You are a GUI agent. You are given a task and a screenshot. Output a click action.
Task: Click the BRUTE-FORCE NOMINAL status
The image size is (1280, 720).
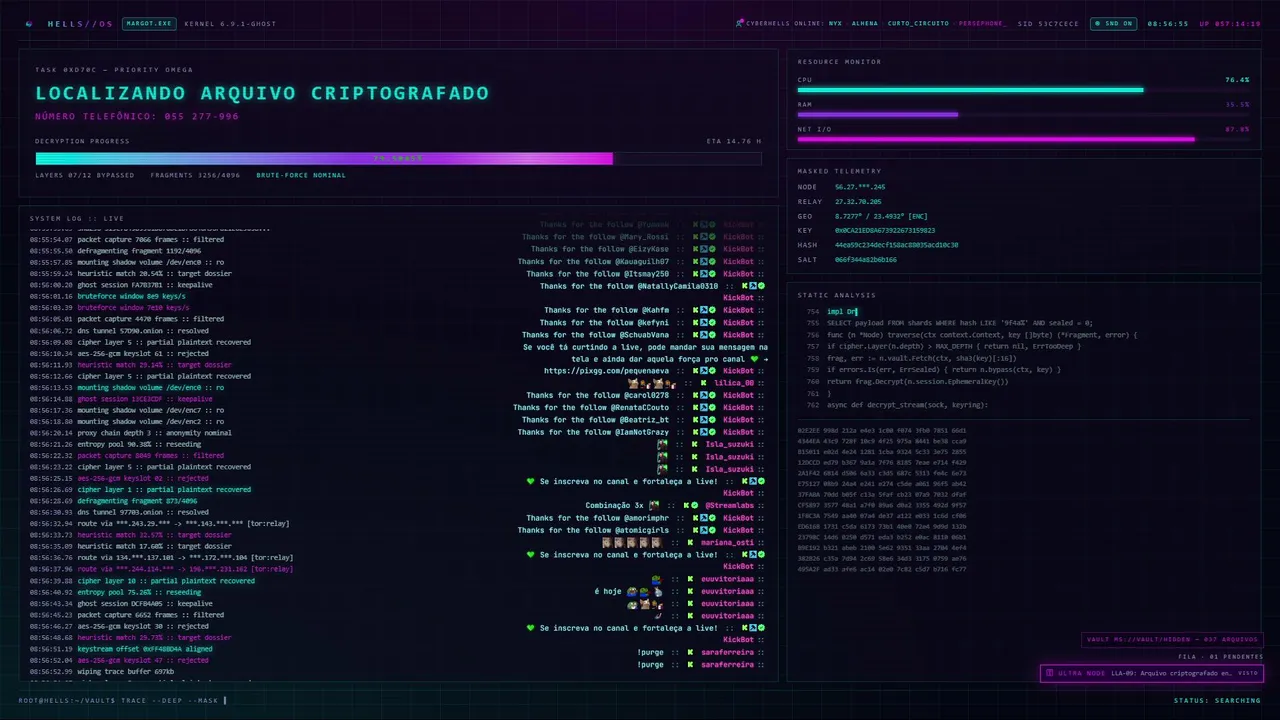pos(301,175)
